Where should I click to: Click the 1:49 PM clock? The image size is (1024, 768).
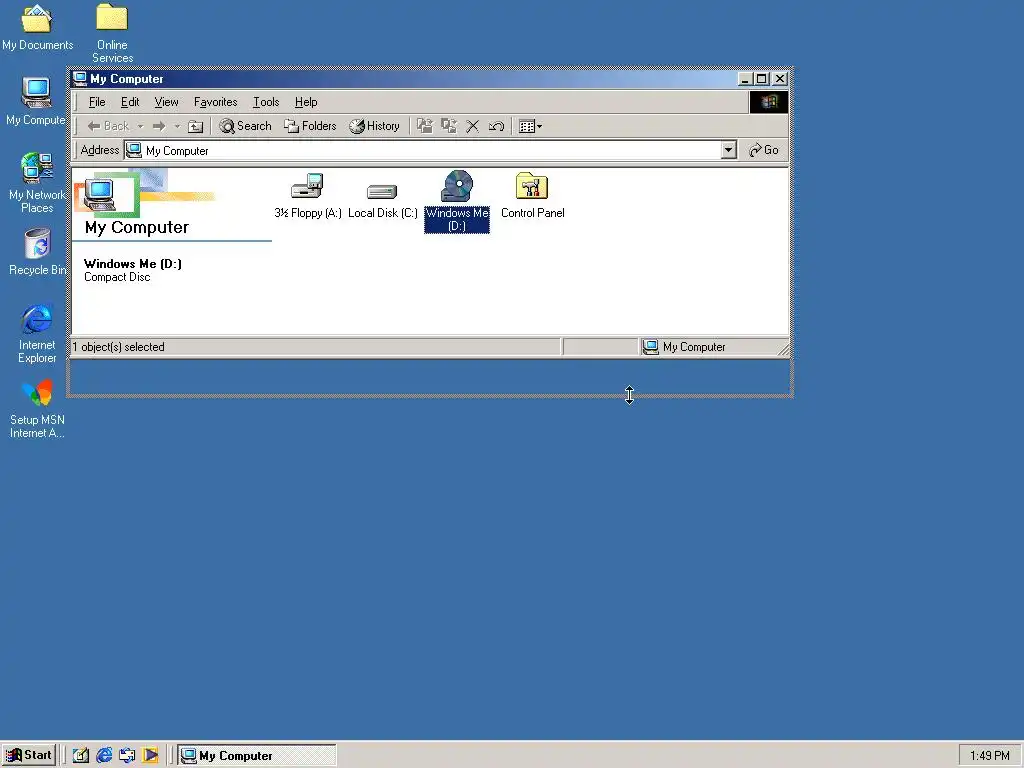(x=989, y=756)
